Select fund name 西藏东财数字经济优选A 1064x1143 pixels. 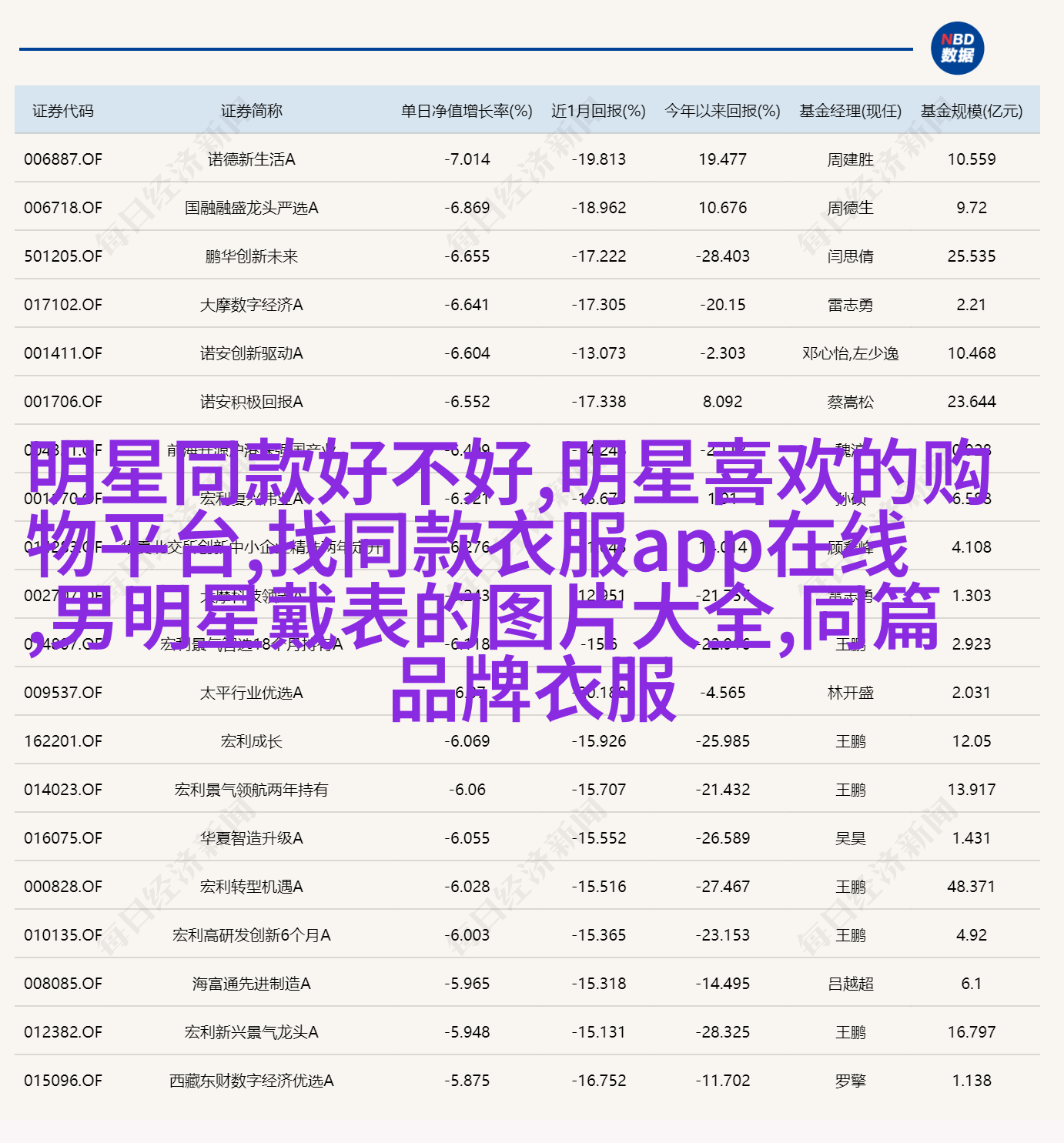click(x=252, y=1081)
